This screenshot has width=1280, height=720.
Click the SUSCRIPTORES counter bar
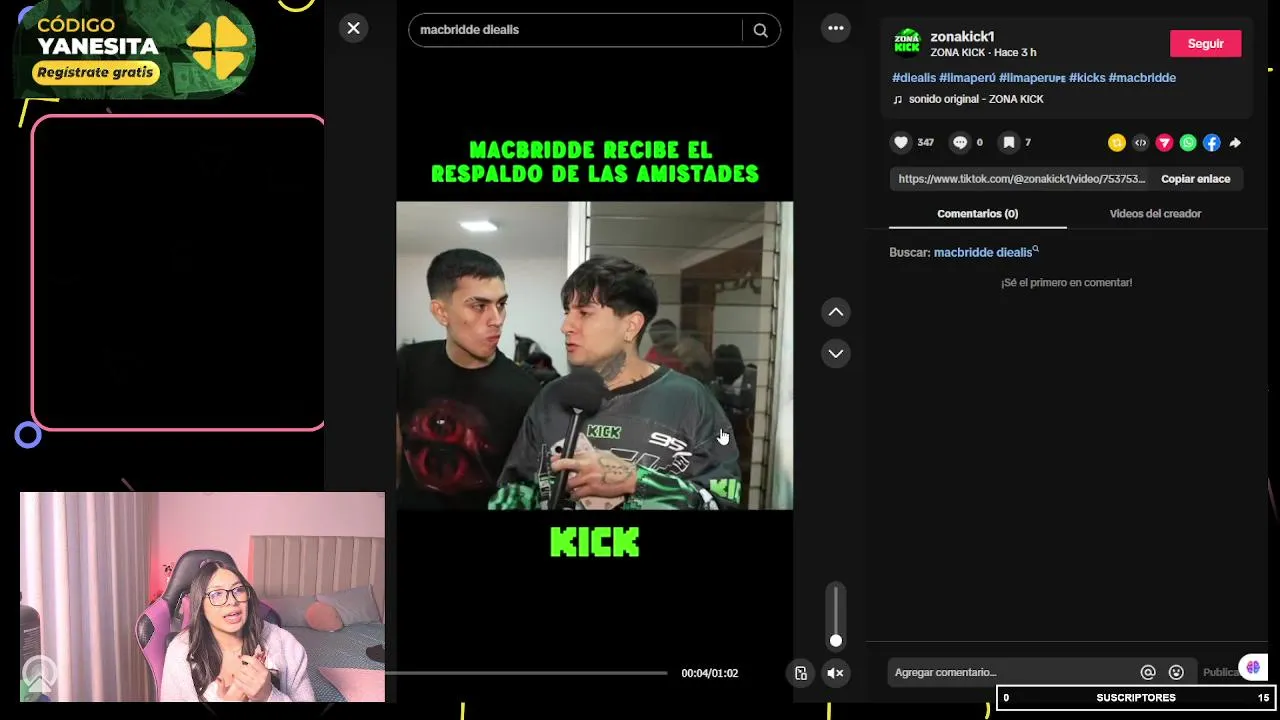1136,698
